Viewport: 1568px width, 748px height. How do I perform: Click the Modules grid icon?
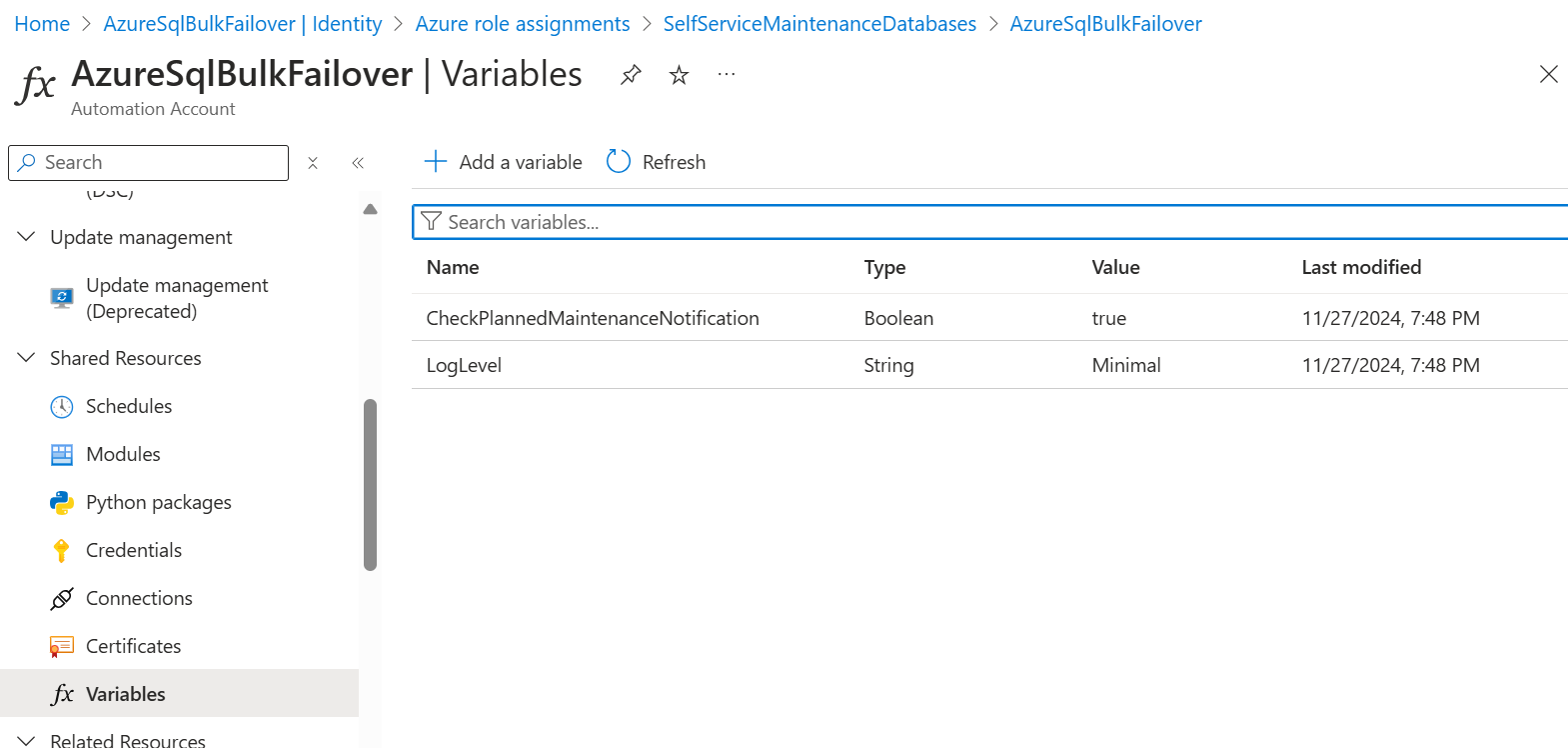tap(62, 454)
